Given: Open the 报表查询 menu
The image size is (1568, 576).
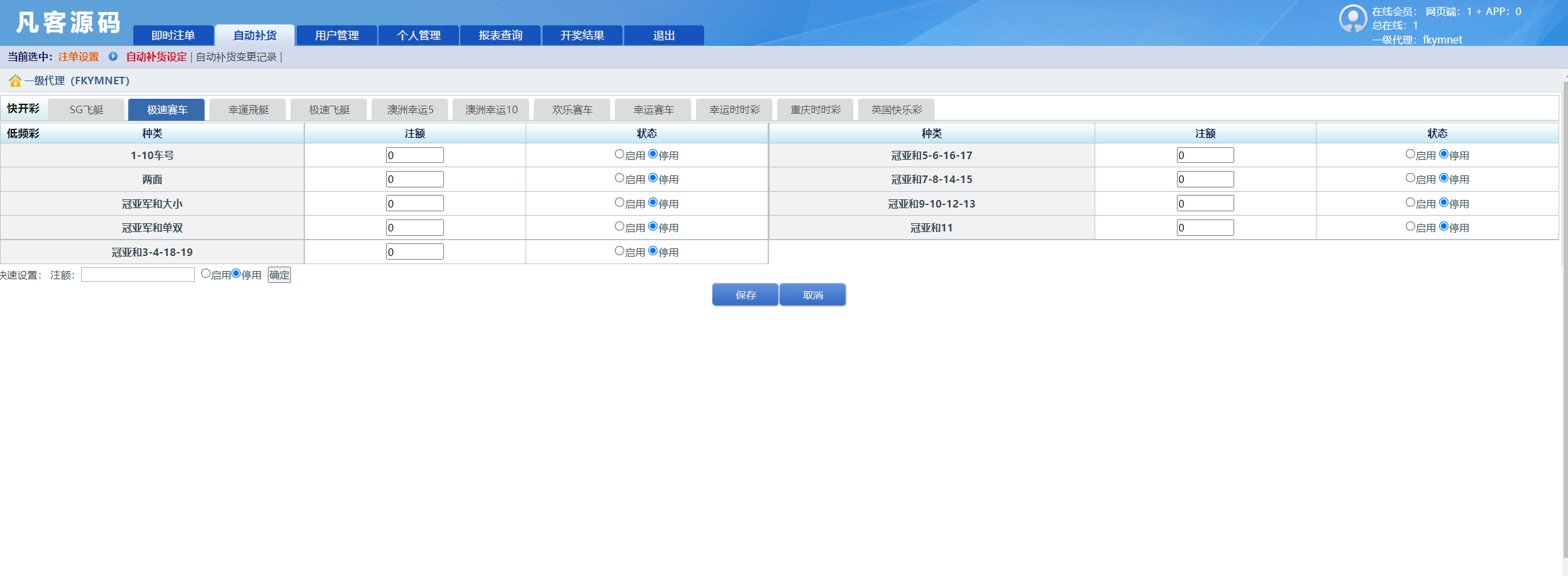Looking at the screenshot, I should [x=500, y=35].
